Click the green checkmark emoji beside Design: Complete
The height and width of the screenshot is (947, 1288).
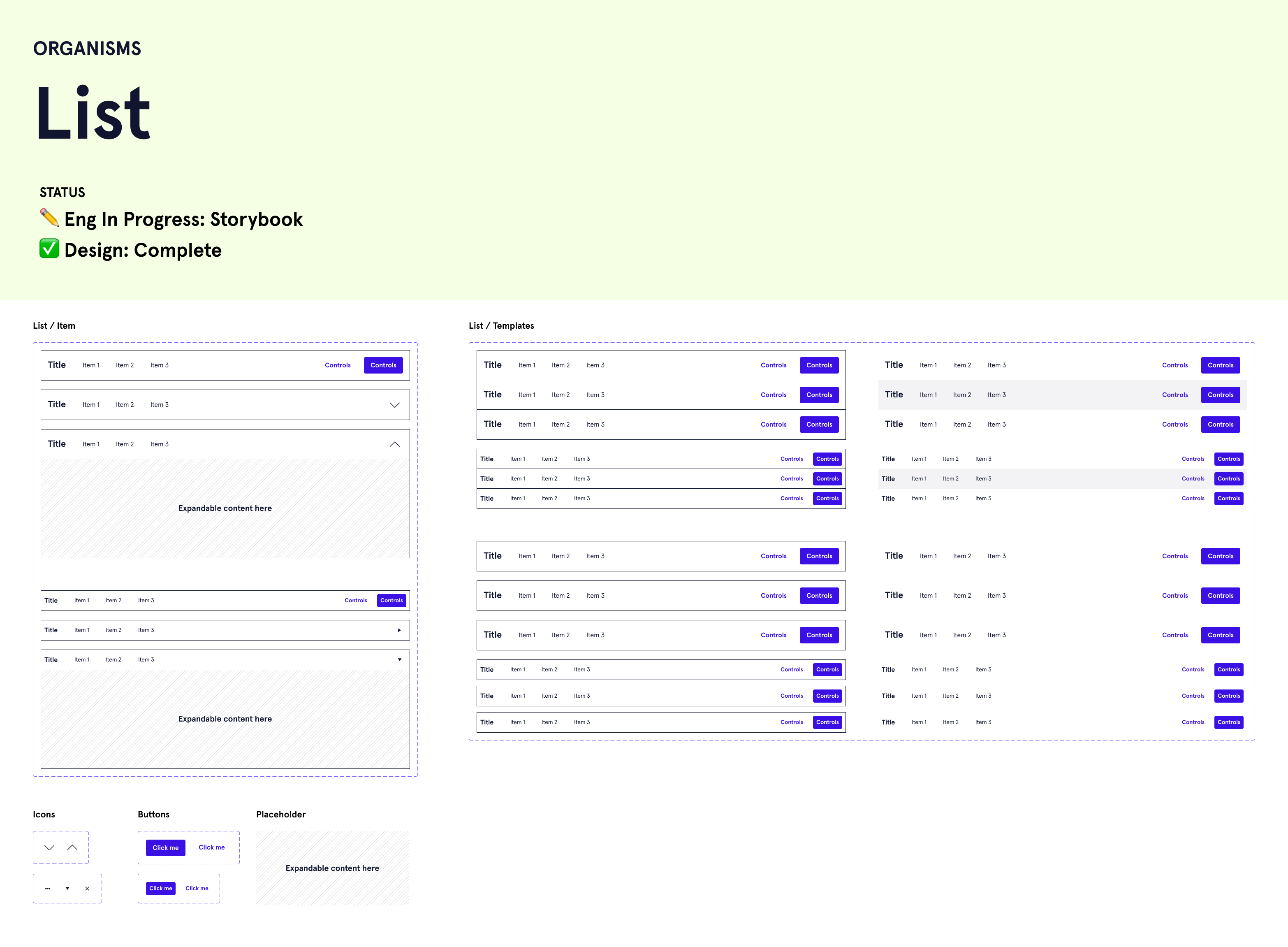[49, 249]
